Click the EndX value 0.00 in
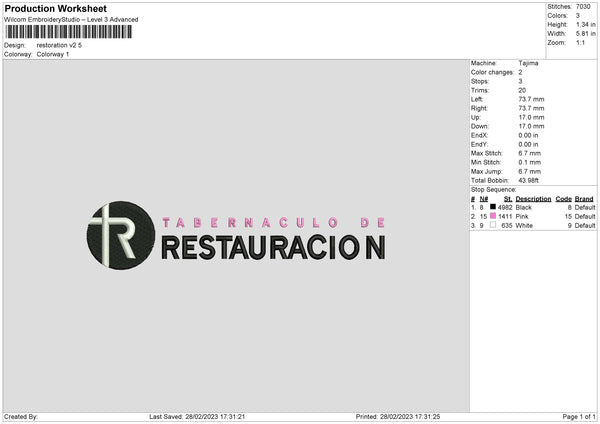Viewport: 600px width, 424px height. 528,135
